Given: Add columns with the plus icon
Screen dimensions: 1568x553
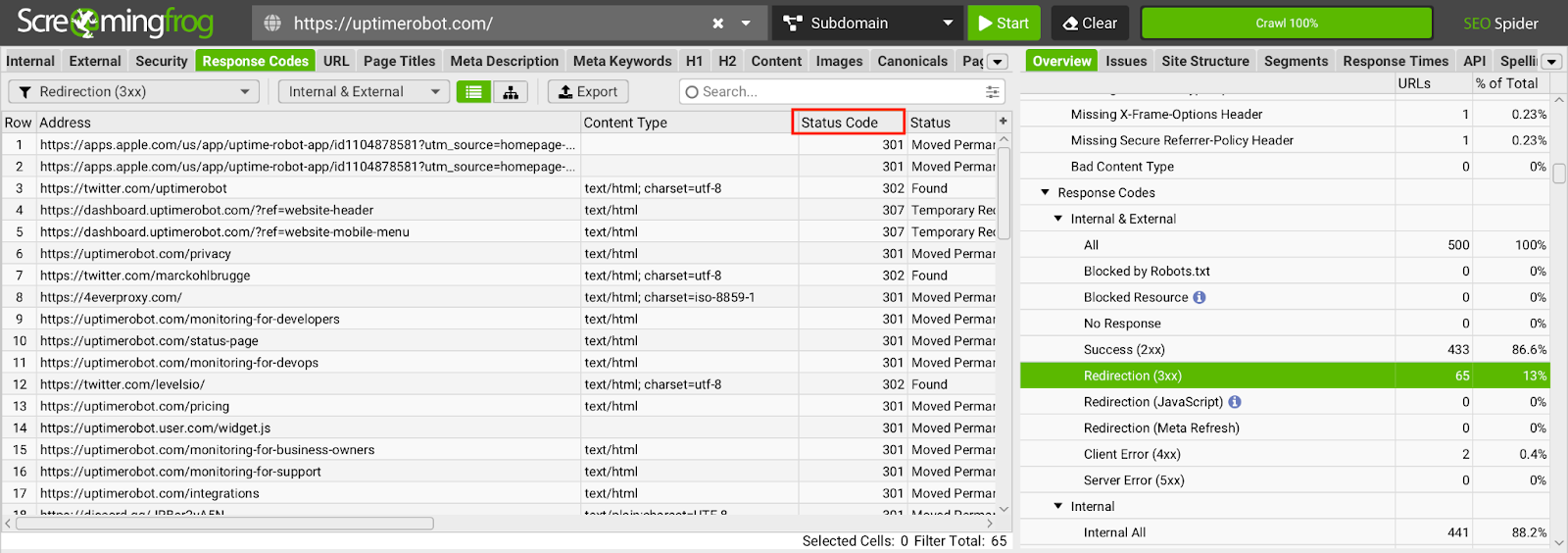Looking at the screenshot, I should point(1003,122).
